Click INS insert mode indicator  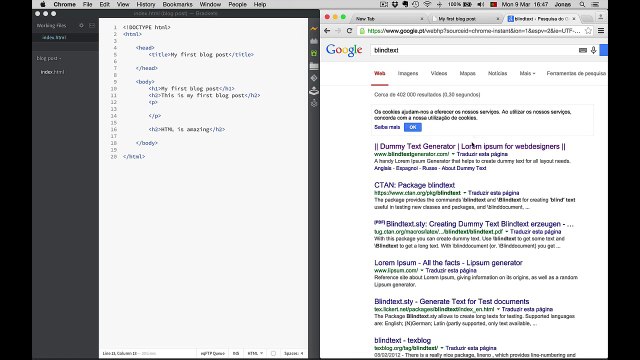pyautogui.click(x=236, y=353)
